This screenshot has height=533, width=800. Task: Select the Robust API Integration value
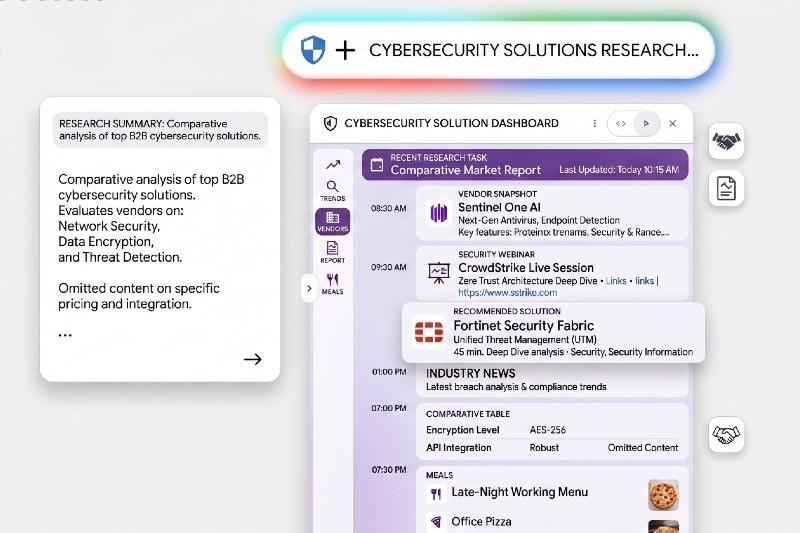click(544, 448)
